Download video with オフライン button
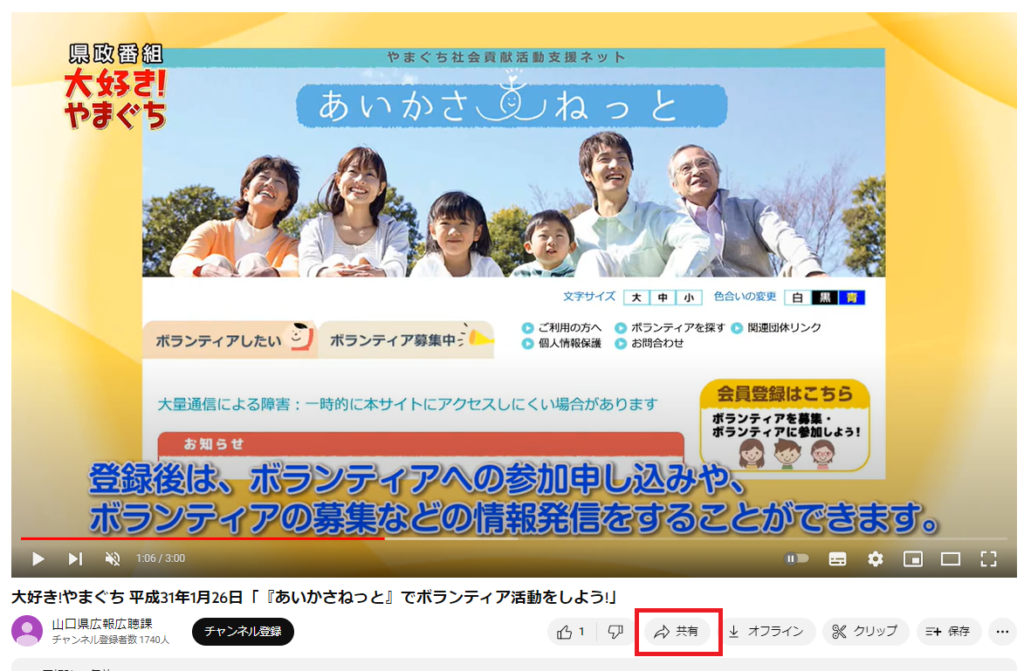1024x671 pixels. point(766,632)
